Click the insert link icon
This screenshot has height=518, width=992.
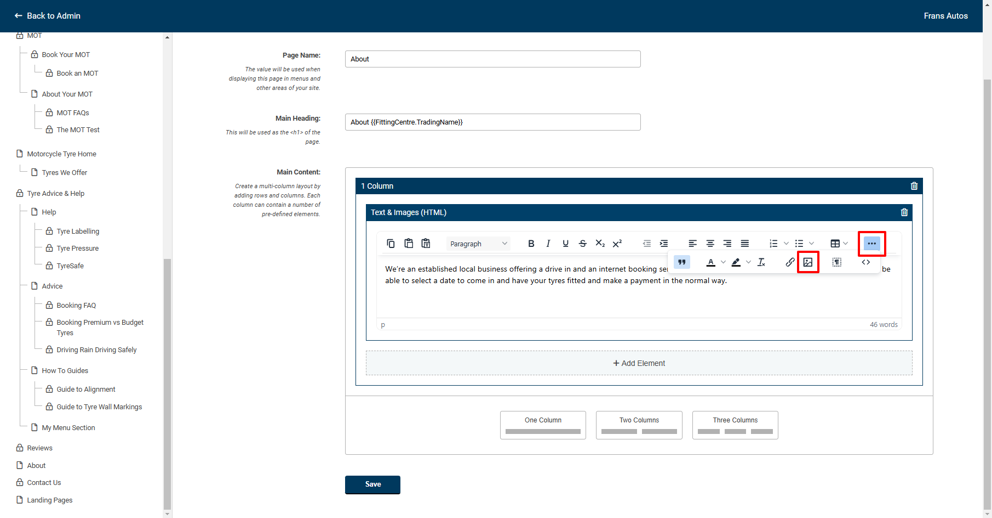[790, 262]
